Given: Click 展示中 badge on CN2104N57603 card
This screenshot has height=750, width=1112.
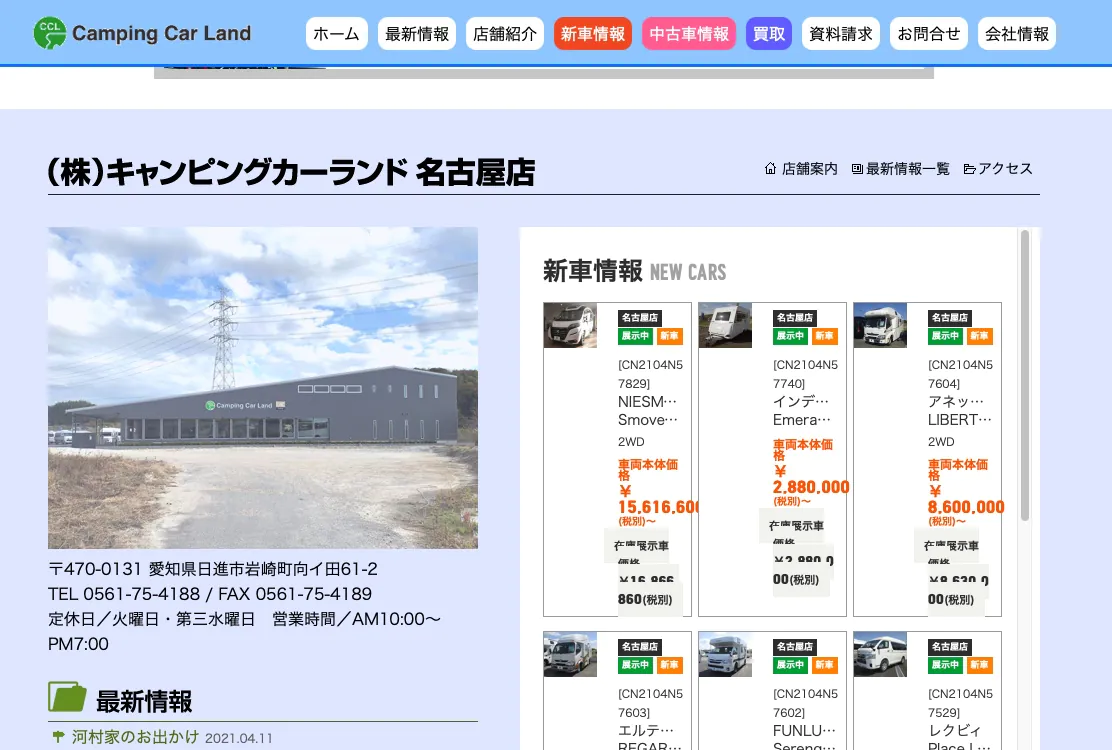Looking at the screenshot, I should pyautogui.click(x=635, y=665).
